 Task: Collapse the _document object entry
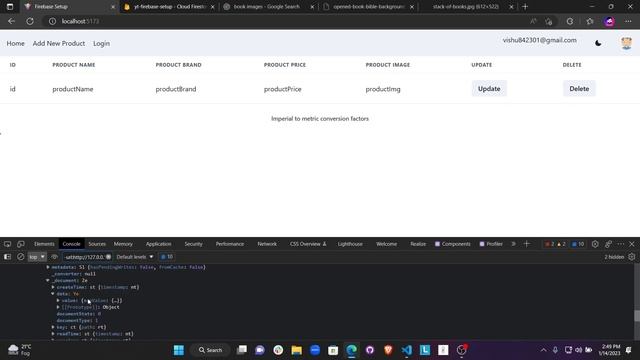click(48, 280)
